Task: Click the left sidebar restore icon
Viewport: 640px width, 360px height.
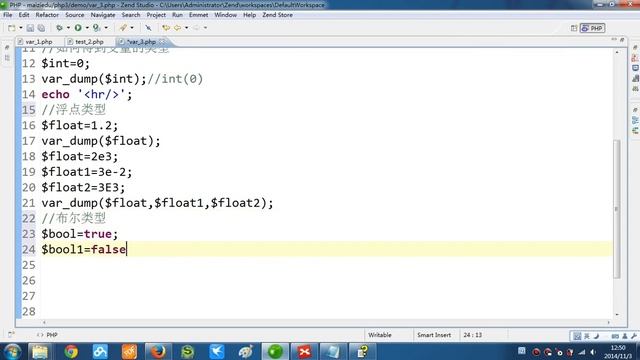Action: 7,48
